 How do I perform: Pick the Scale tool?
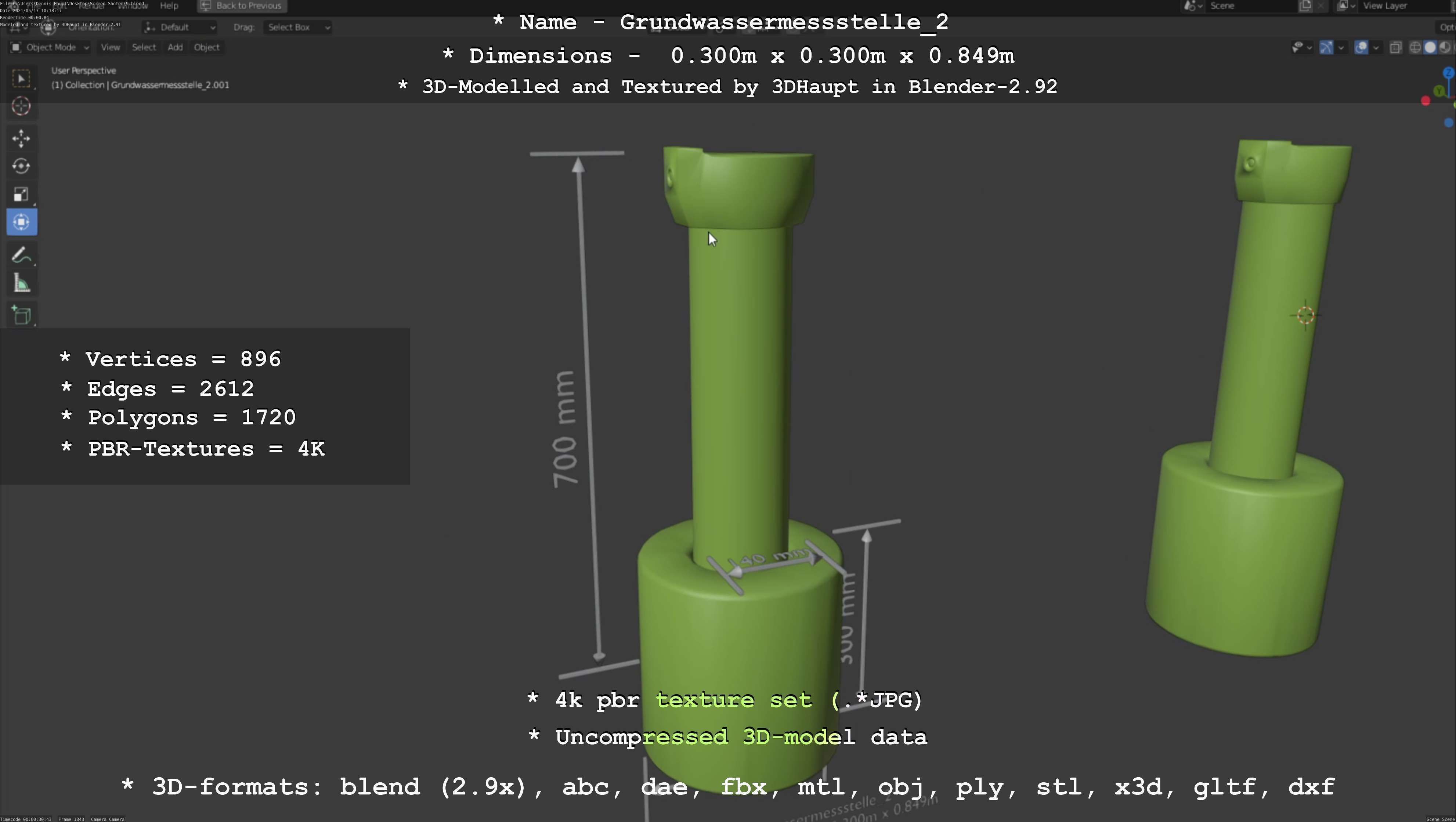21,194
